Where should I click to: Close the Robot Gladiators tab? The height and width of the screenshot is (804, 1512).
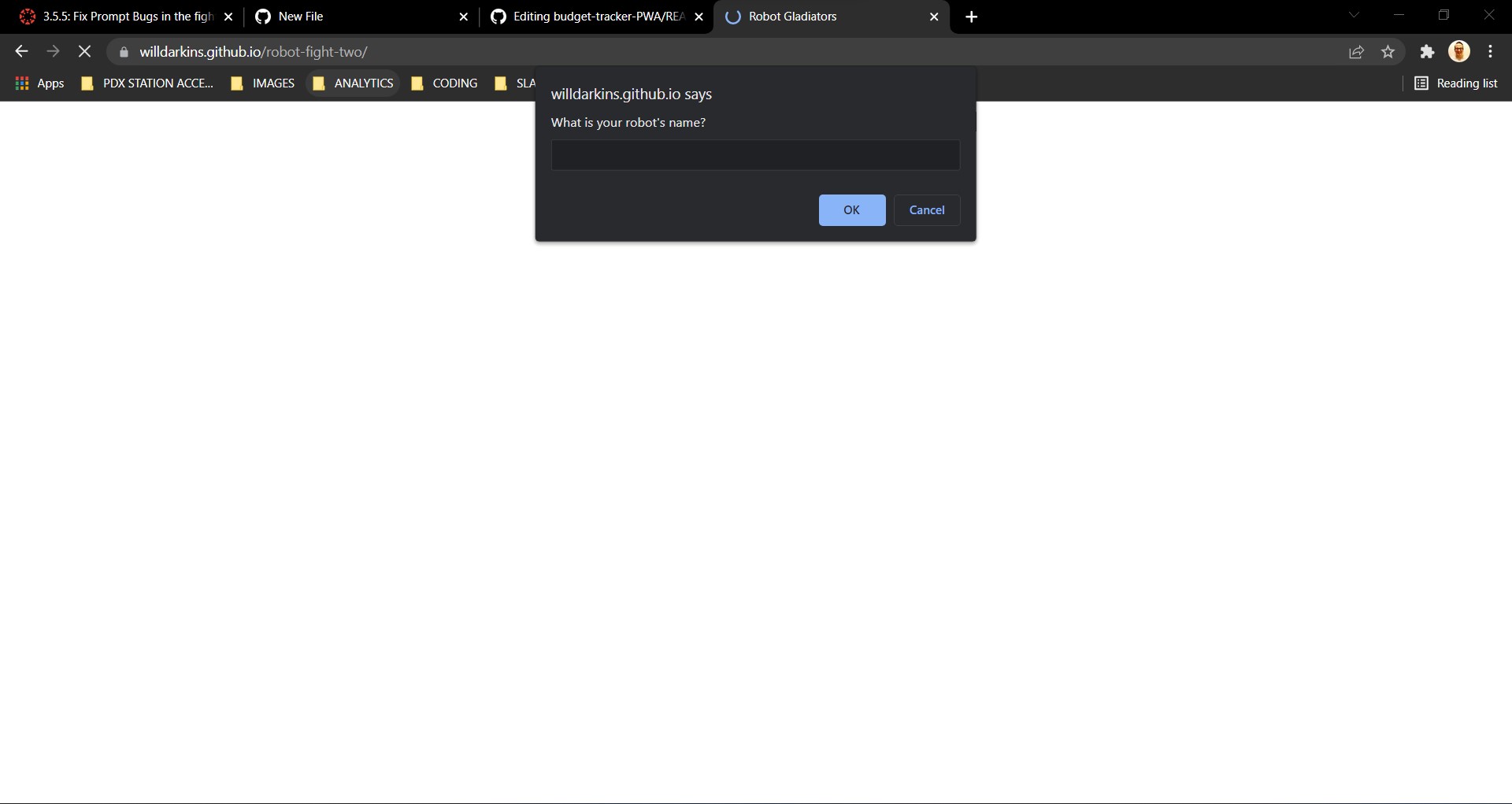[934, 17]
